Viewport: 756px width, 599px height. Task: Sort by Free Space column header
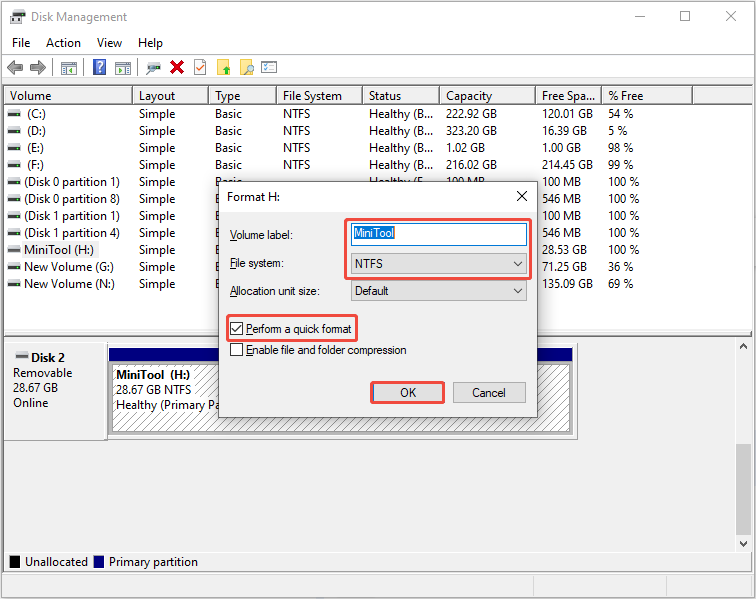point(568,95)
